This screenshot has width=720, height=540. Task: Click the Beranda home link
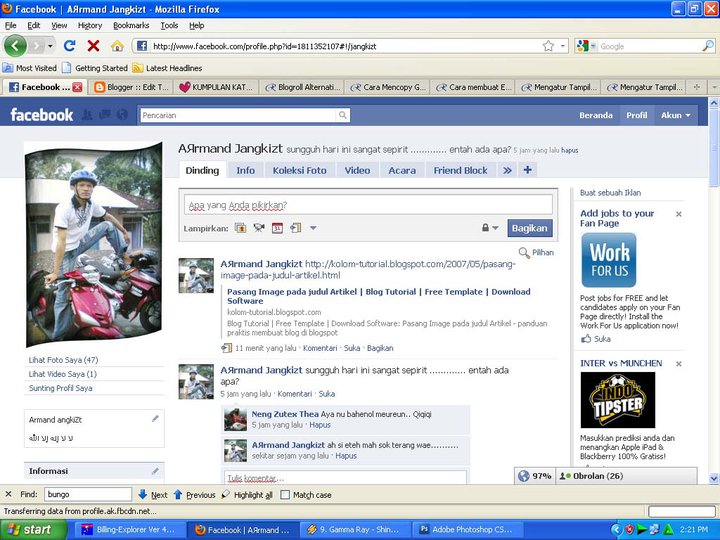coord(596,115)
